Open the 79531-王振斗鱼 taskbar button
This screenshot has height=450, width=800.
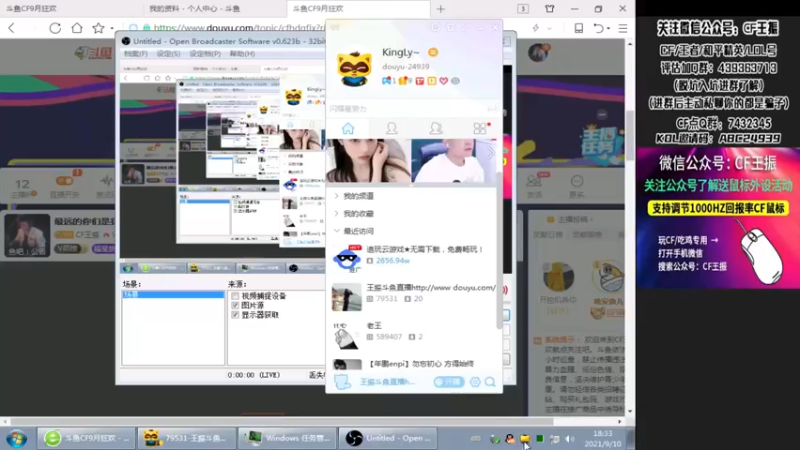[187, 438]
